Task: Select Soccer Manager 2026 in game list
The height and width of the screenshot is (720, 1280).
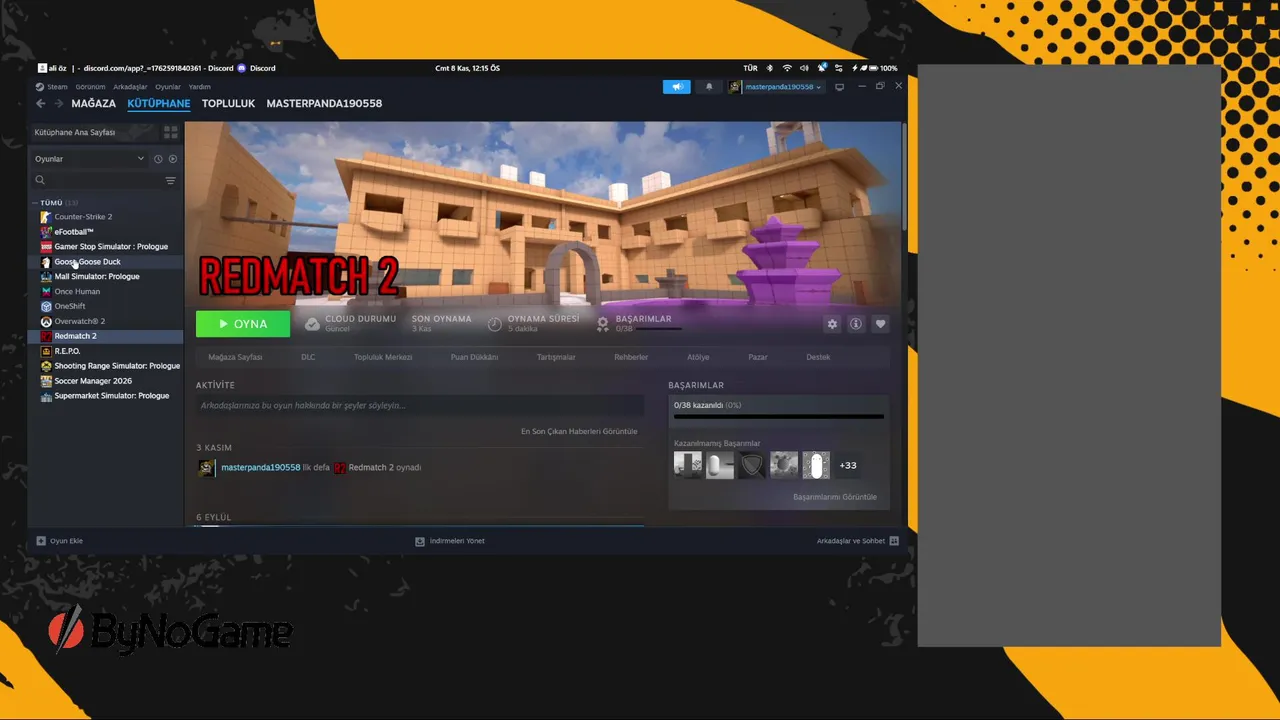Action: (x=105, y=381)
